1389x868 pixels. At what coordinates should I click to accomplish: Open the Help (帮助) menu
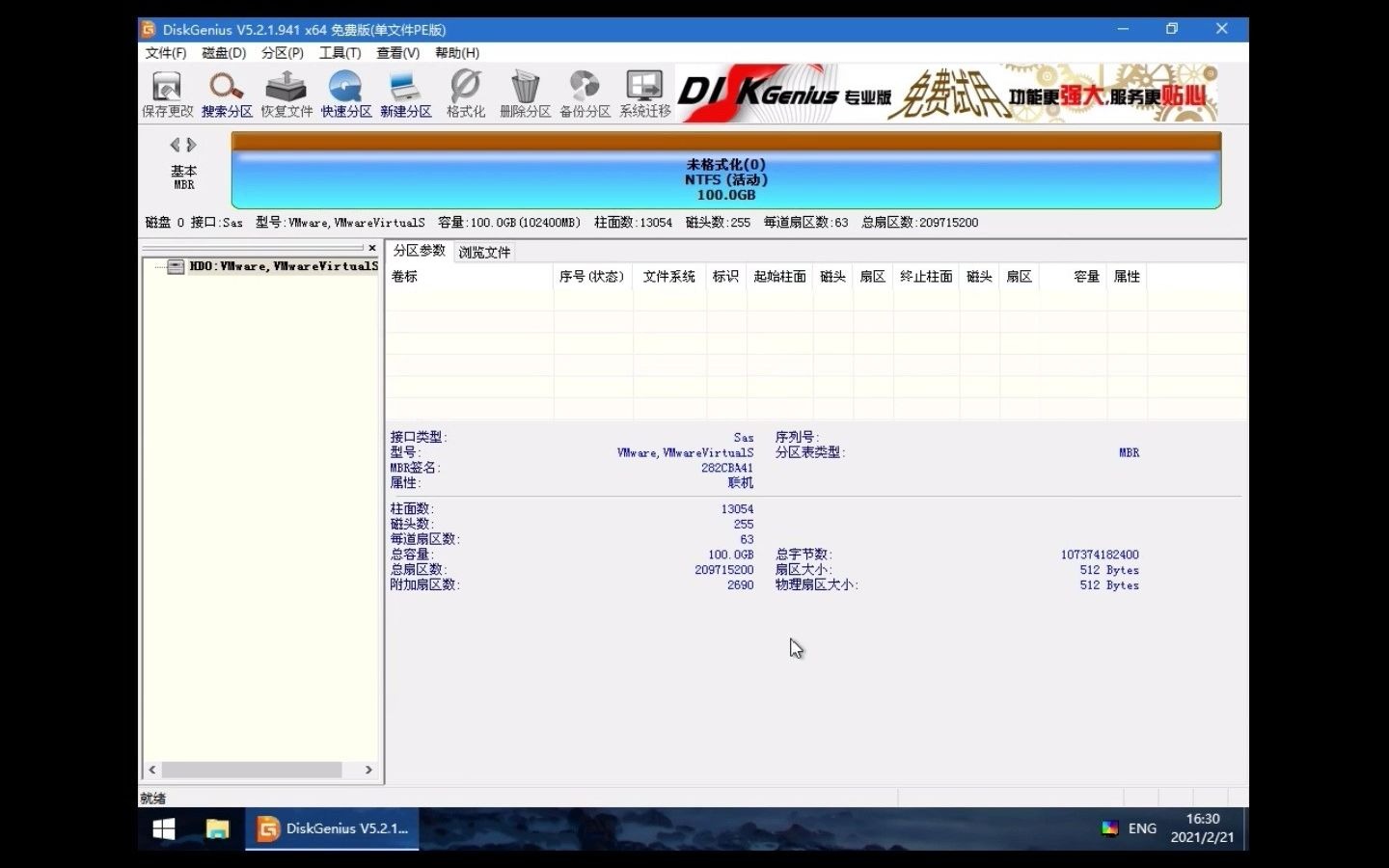click(457, 53)
